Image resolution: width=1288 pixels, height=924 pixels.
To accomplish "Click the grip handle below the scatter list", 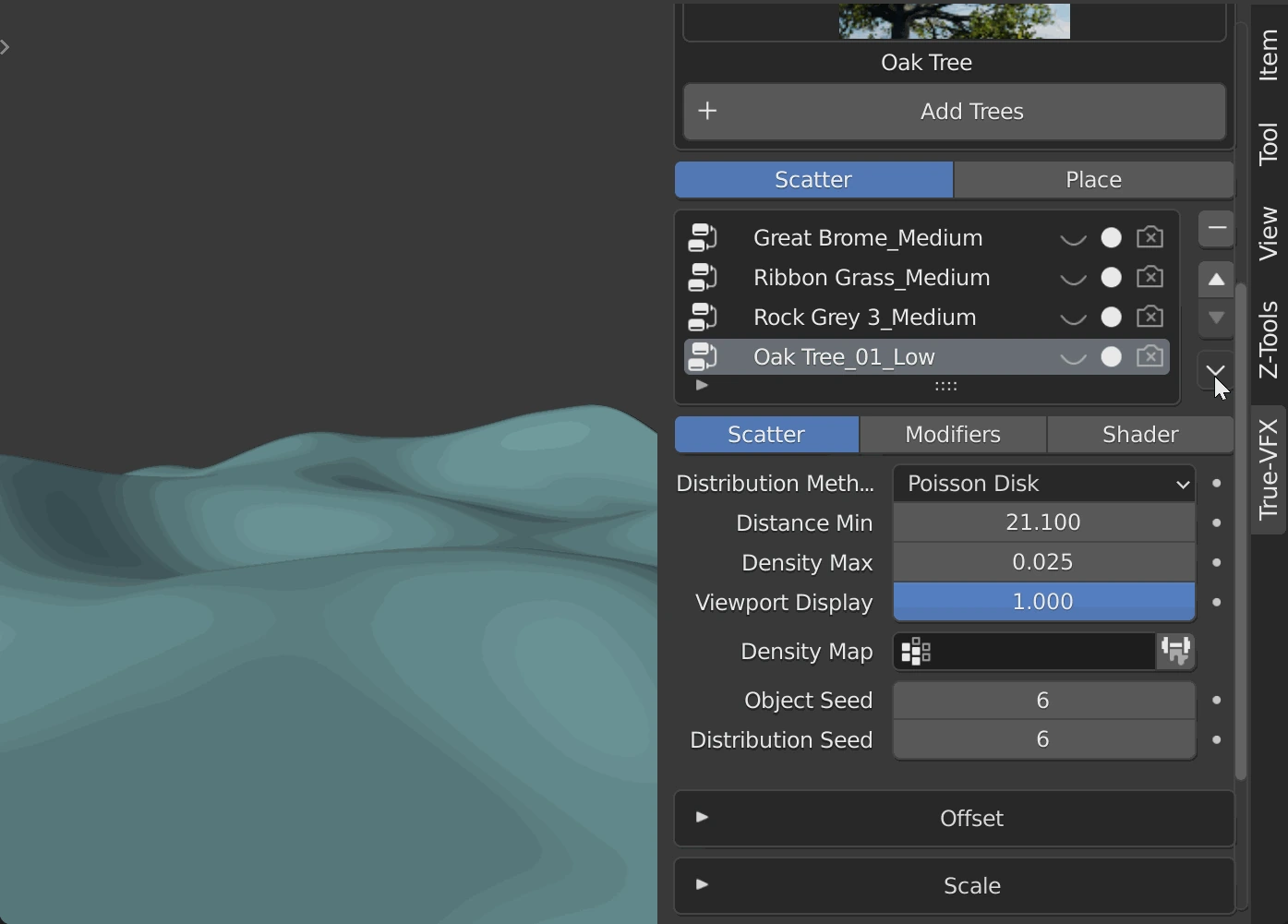I will pos(945,387).
